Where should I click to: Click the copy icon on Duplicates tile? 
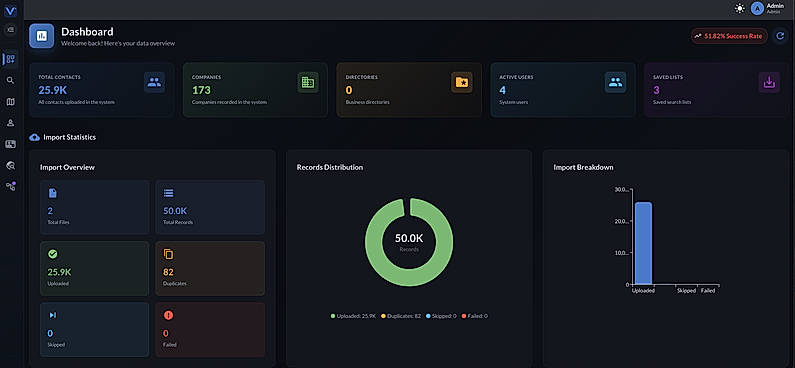point(168,254)
